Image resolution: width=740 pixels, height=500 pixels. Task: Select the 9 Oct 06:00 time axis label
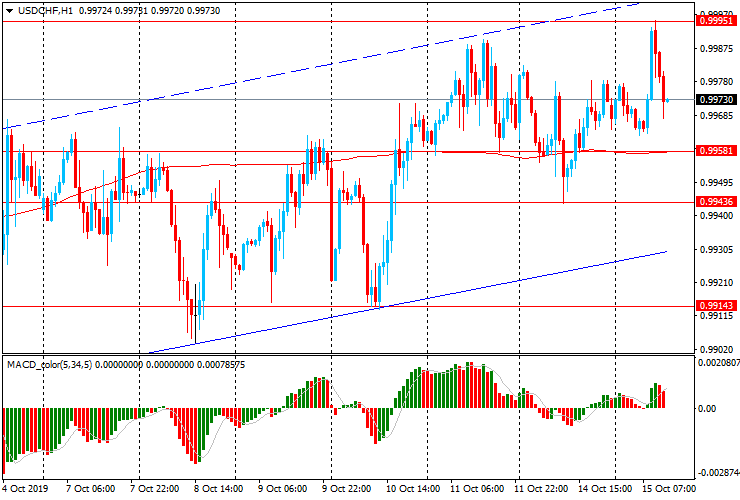pos(283,488)
